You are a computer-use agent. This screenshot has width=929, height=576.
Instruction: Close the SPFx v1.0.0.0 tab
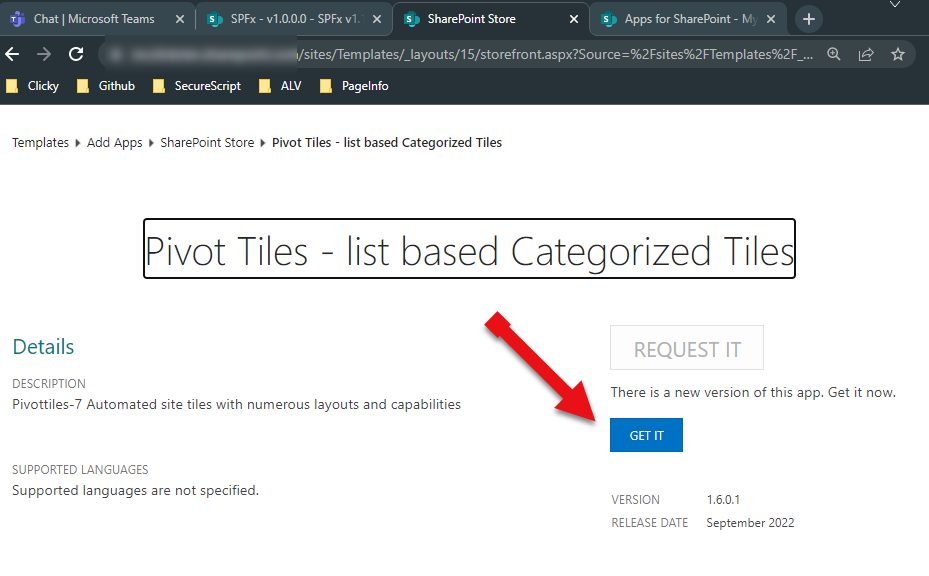(x=376, y=19)
